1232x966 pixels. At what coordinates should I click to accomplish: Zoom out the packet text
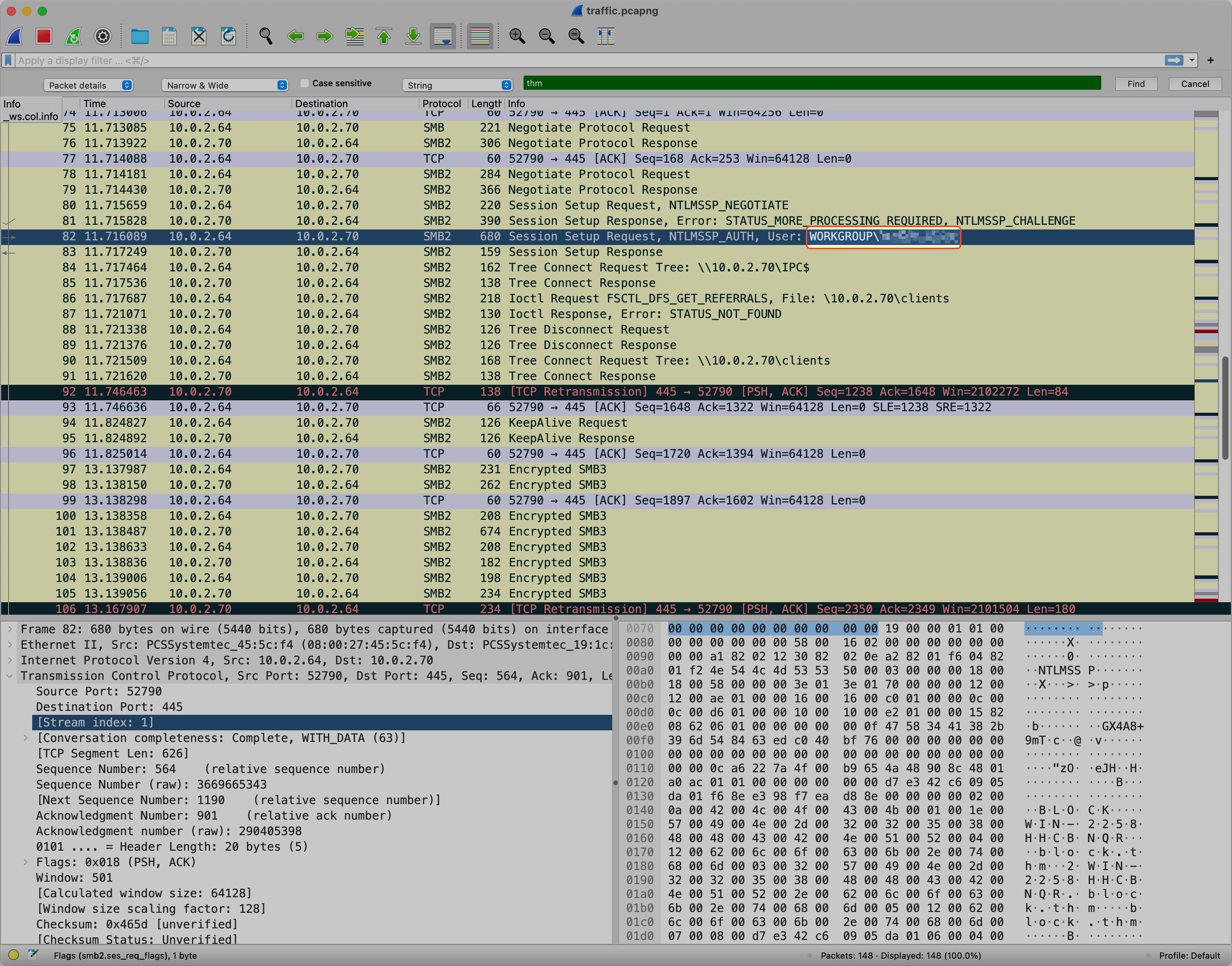coord(547,36)
